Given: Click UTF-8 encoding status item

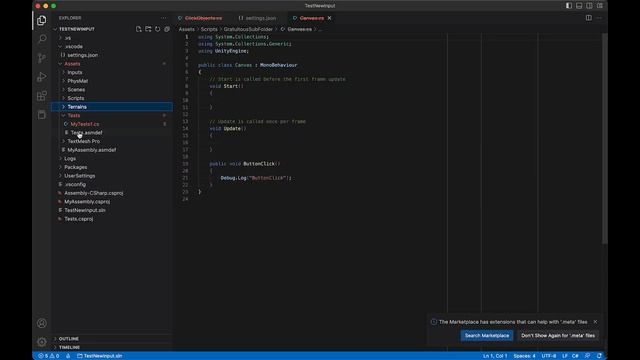Looking at the screenshot, I should coord(549,356).
